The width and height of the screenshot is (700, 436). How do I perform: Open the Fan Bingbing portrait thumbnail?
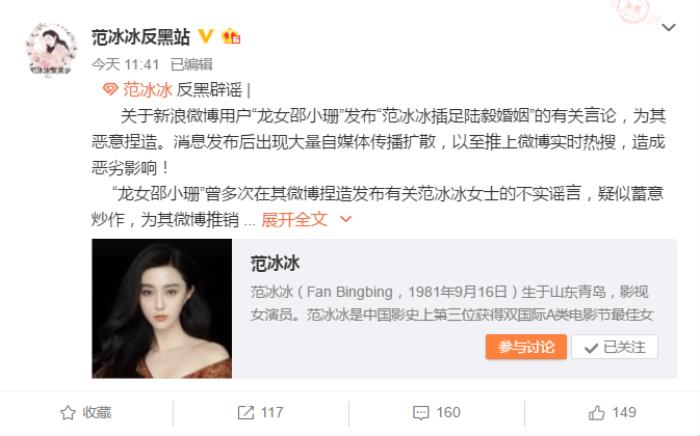click(162, 308)
